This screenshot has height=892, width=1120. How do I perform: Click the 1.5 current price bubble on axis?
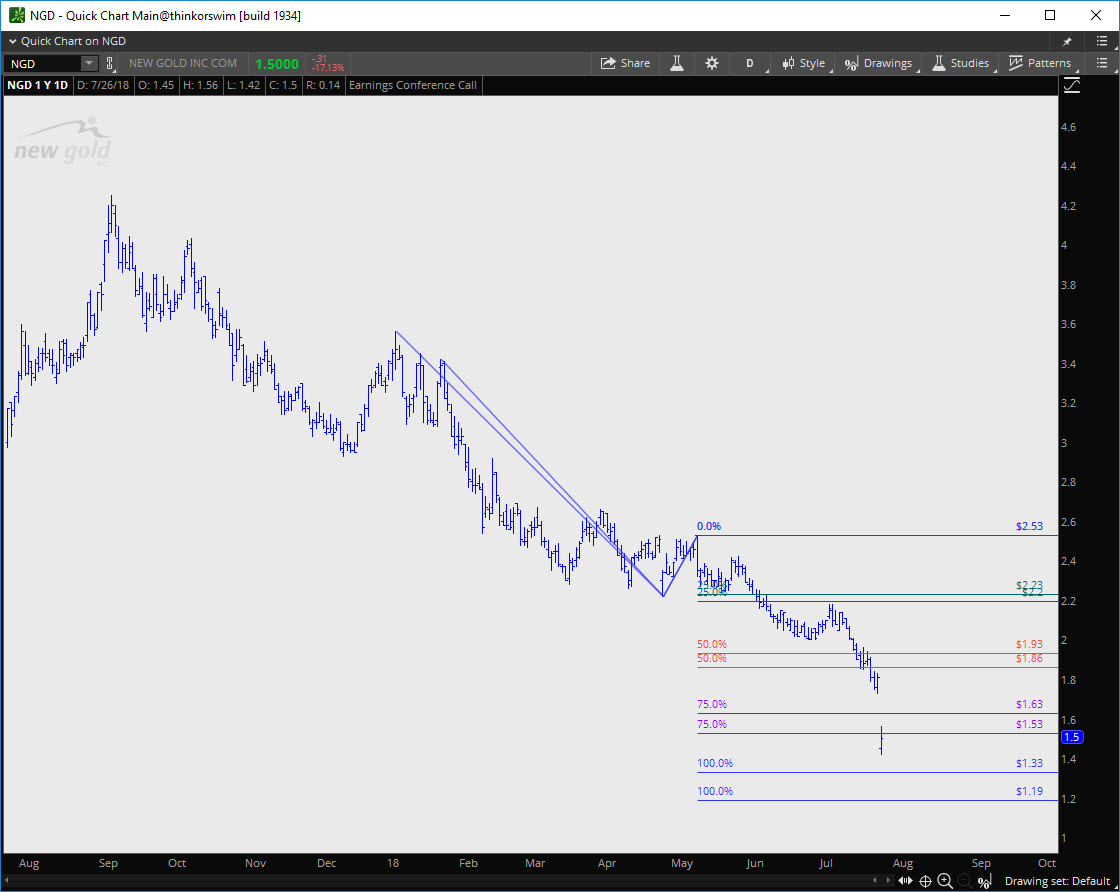tap(1072, 737)
